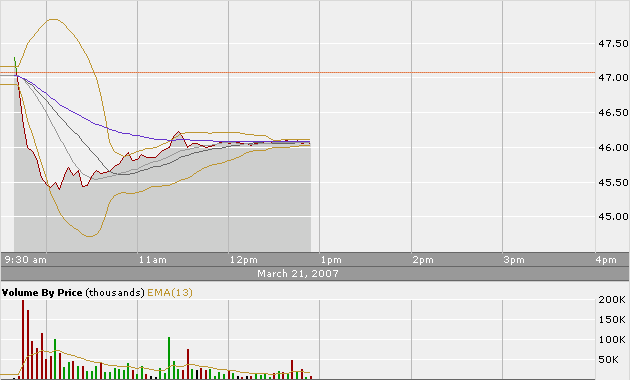This screenshot has width=630, height=380.
Task: Select the 1pm time axis marker
Action: [x=331, y=260]
